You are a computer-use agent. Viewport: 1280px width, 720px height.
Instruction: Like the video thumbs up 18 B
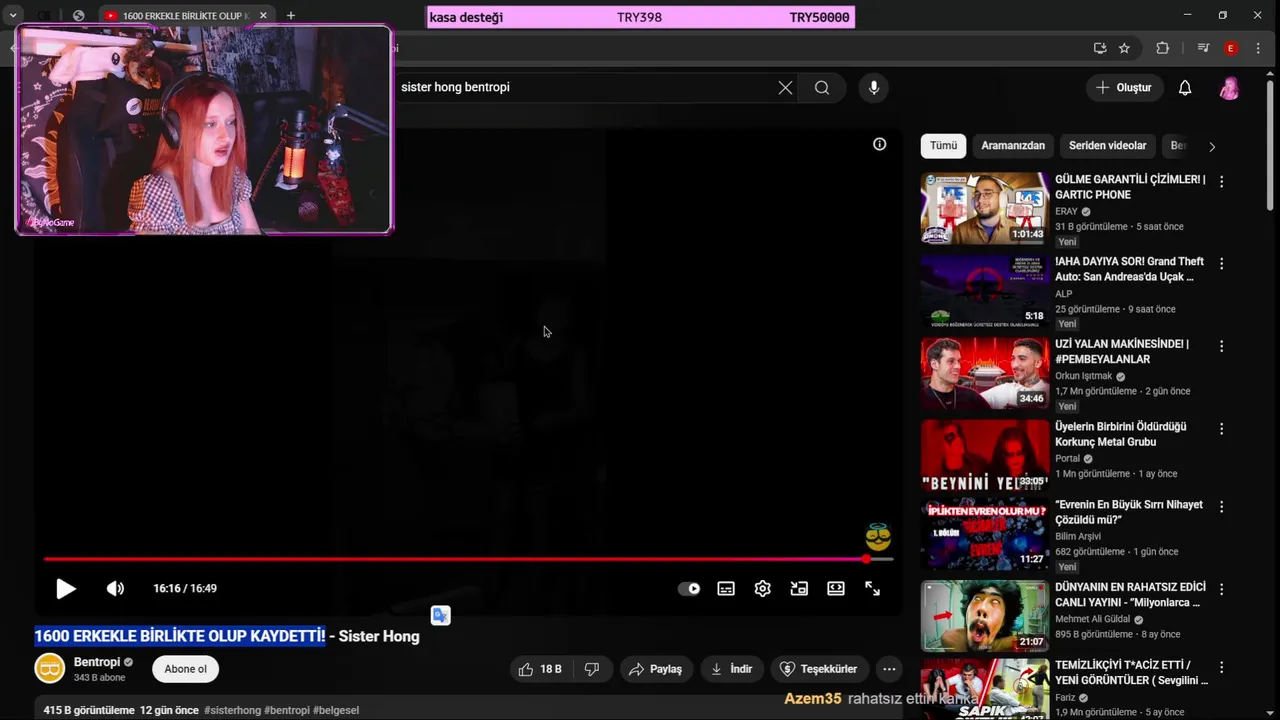pyautogui.click(x=540, y=669)
